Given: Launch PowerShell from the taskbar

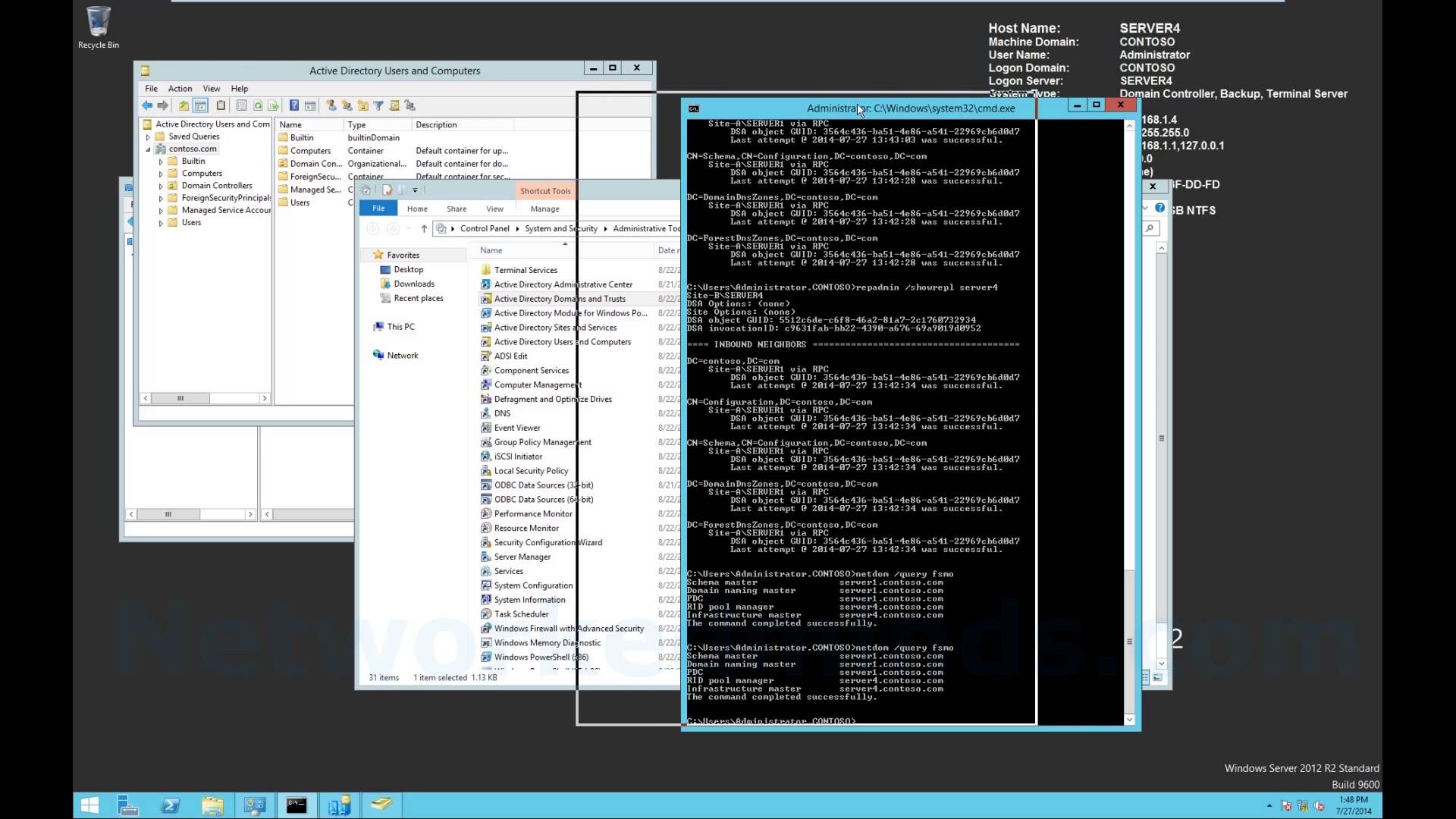Looking at the screenshot, I should tap(171, 805).
